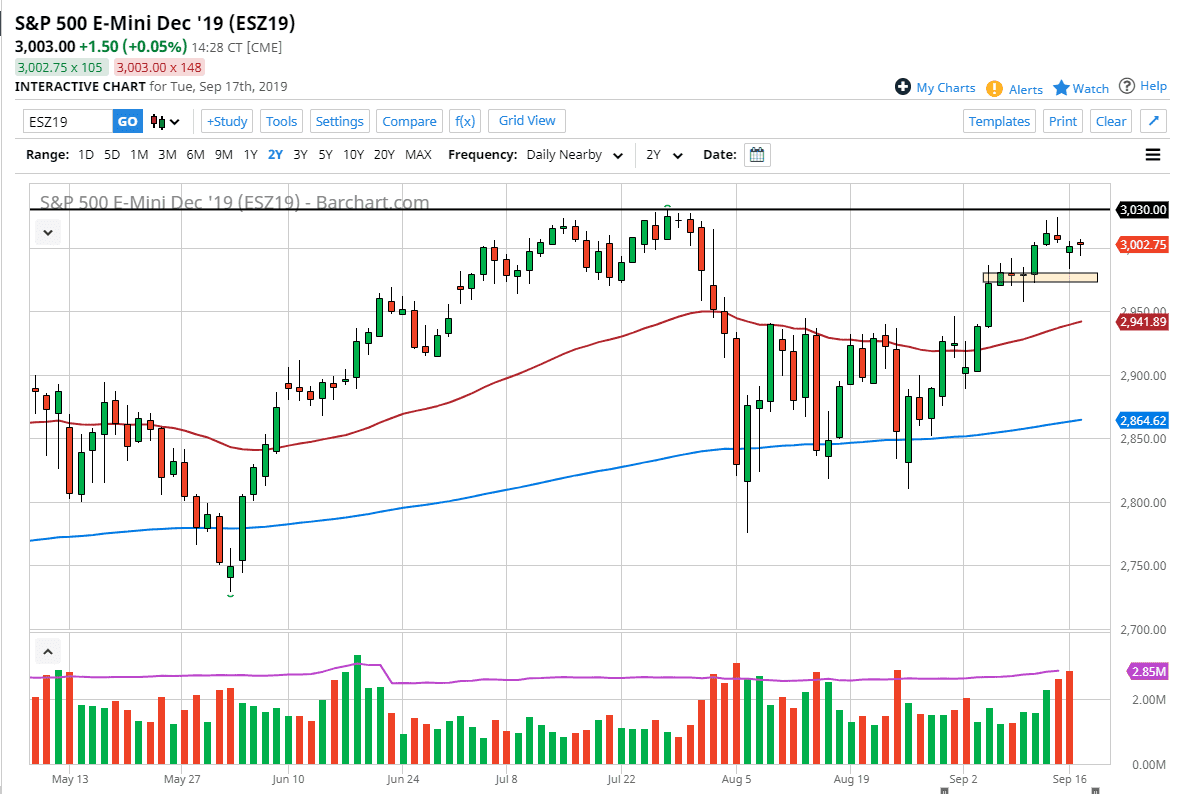Open Help via the question mark icon
The width and height of the screenshot is (1179, 794).
1127,86
